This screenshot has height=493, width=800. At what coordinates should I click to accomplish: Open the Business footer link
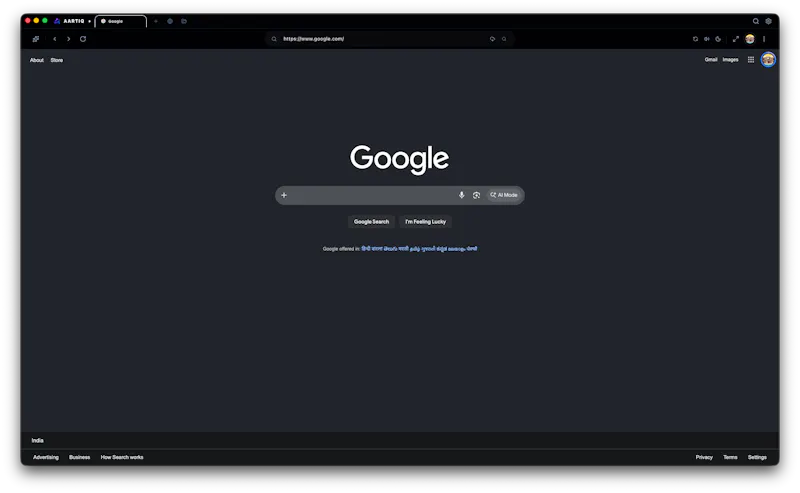click(x=80, y=457)
